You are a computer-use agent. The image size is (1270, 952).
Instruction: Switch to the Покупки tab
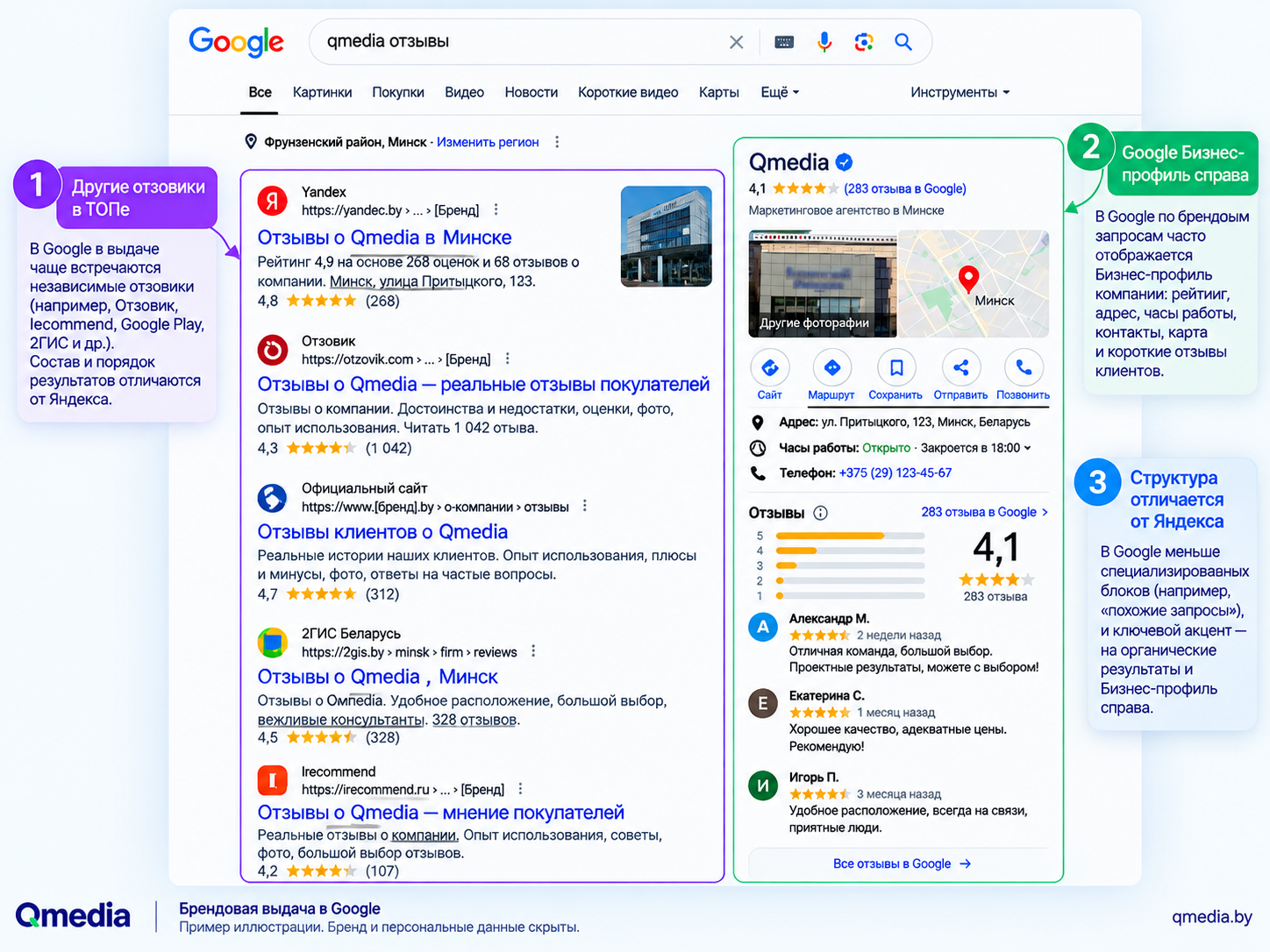point(398,92)
